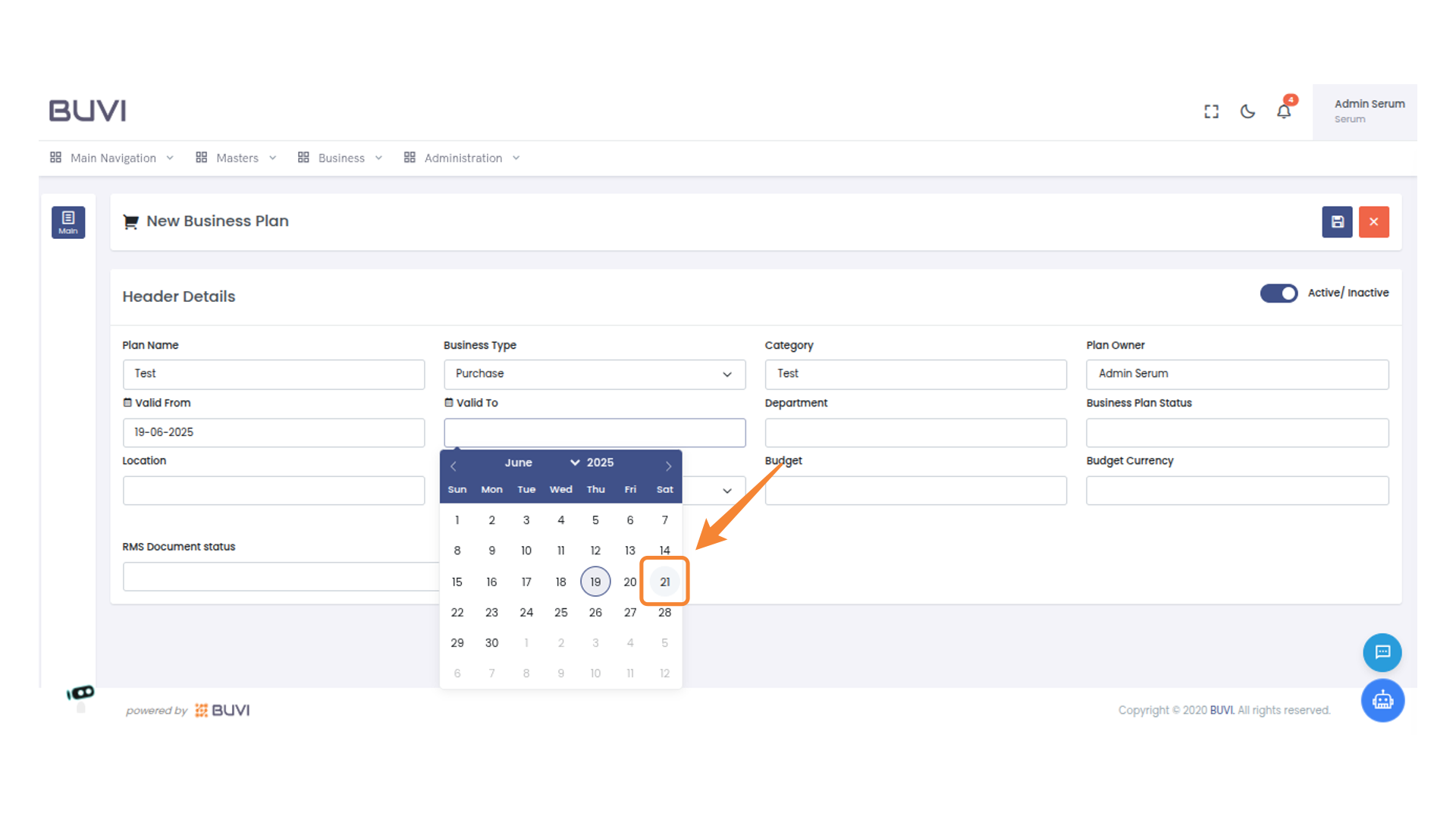The height and width of the screenshot is (819, 1456).
Task: Launch the robot assistant
Action: [x=1382, y=700]
